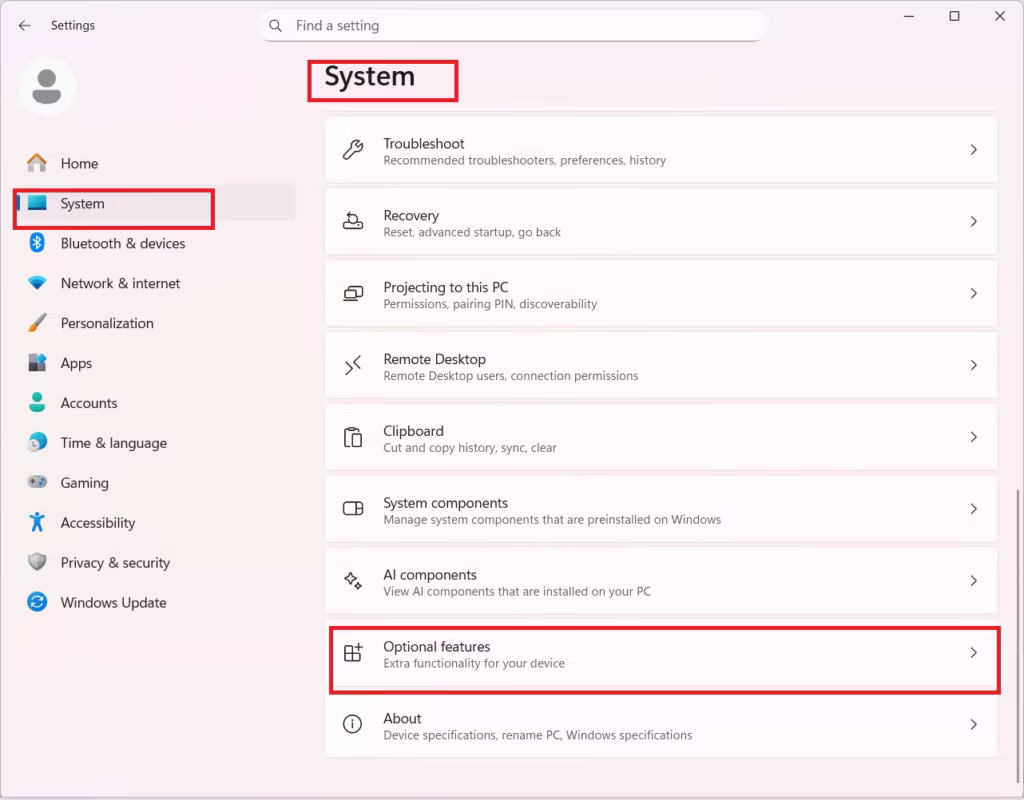Open the Recovery settings title

click(x=411, y=216)
